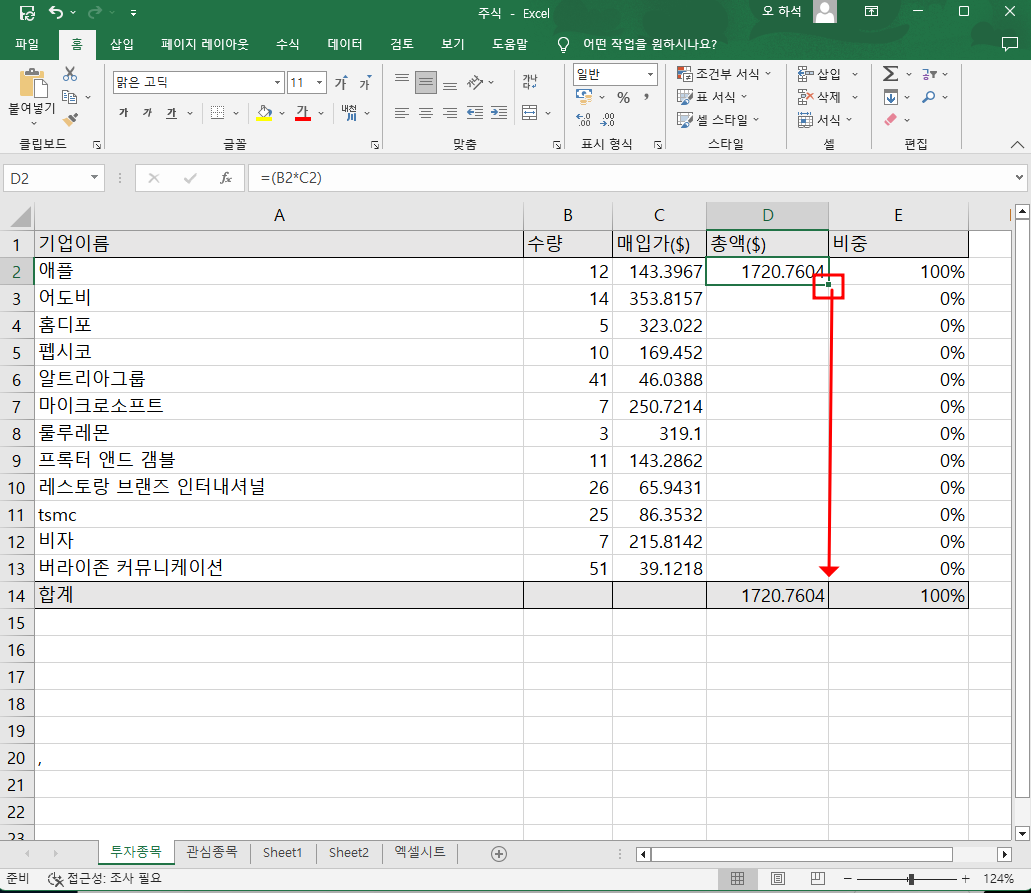Screen dimensions: 1031x893
Task: Switch to the Insert tab
Action: [x=122, y=44]
